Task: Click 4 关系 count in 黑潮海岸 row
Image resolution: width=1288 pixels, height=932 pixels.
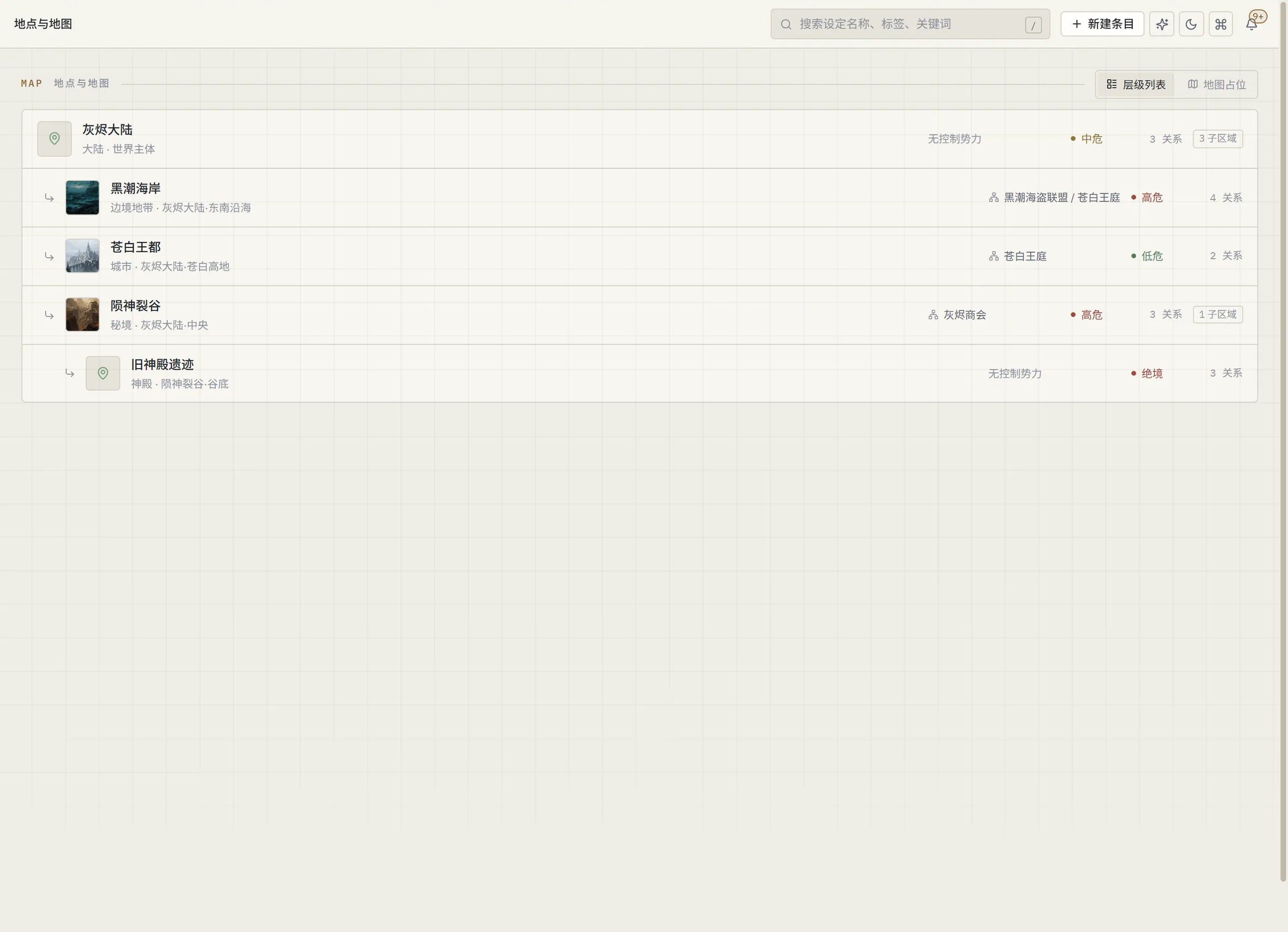Action: (x=1226, y=197)
